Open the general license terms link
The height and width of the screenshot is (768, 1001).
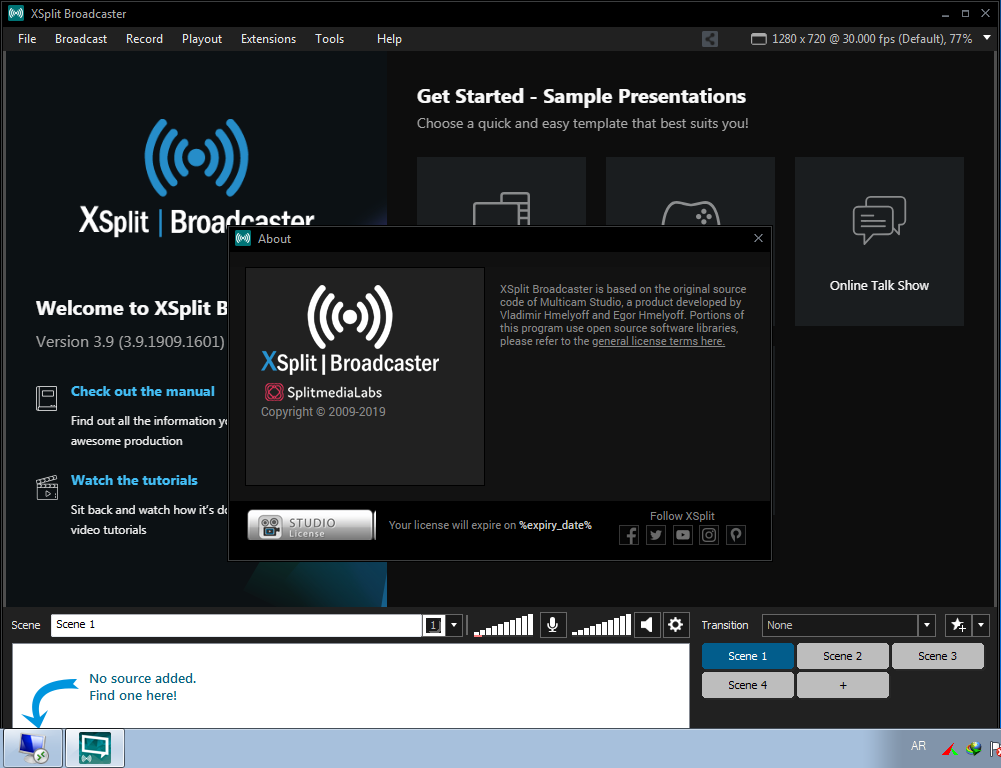(658, 341)
